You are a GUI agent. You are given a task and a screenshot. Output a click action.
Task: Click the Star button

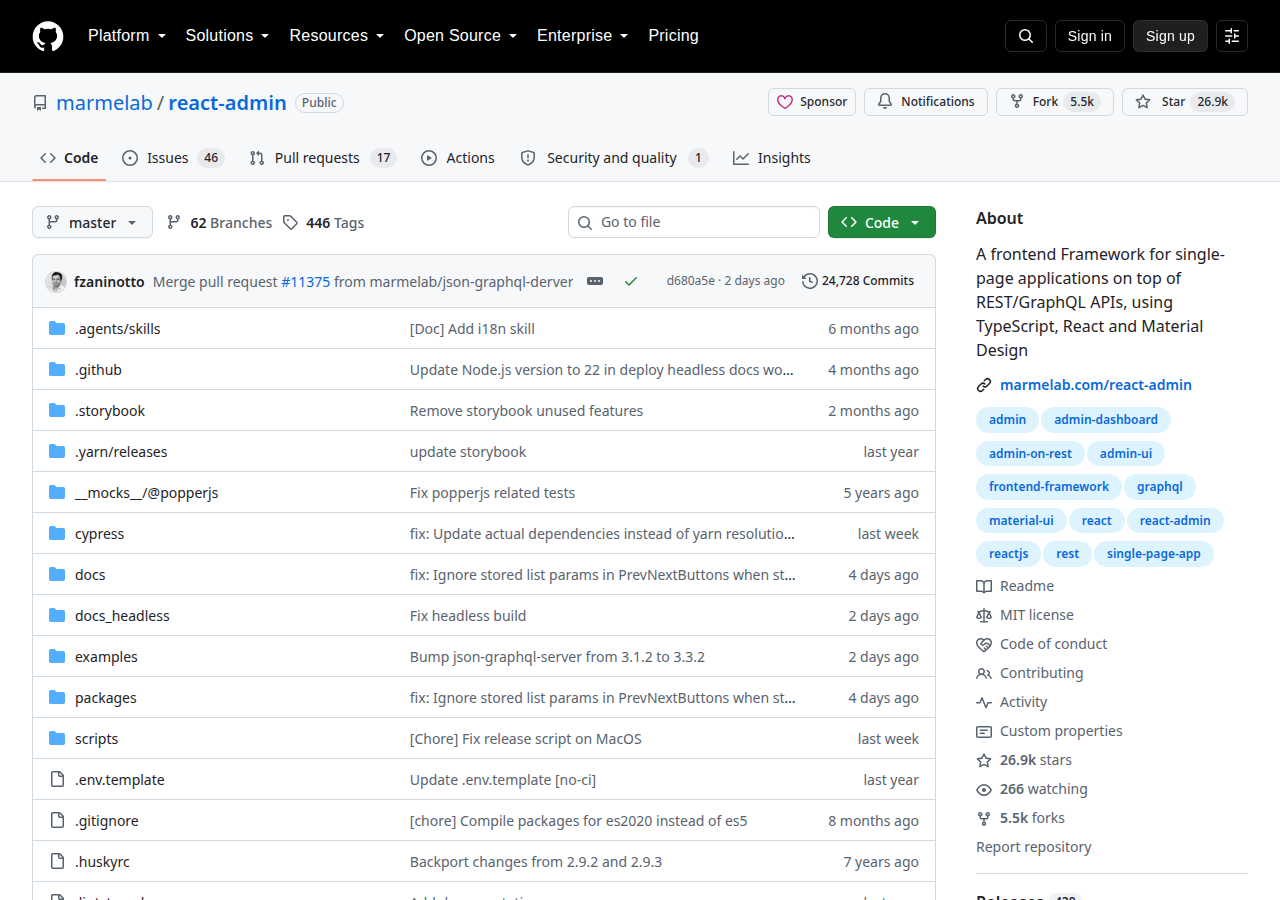tap(1185, 102)
